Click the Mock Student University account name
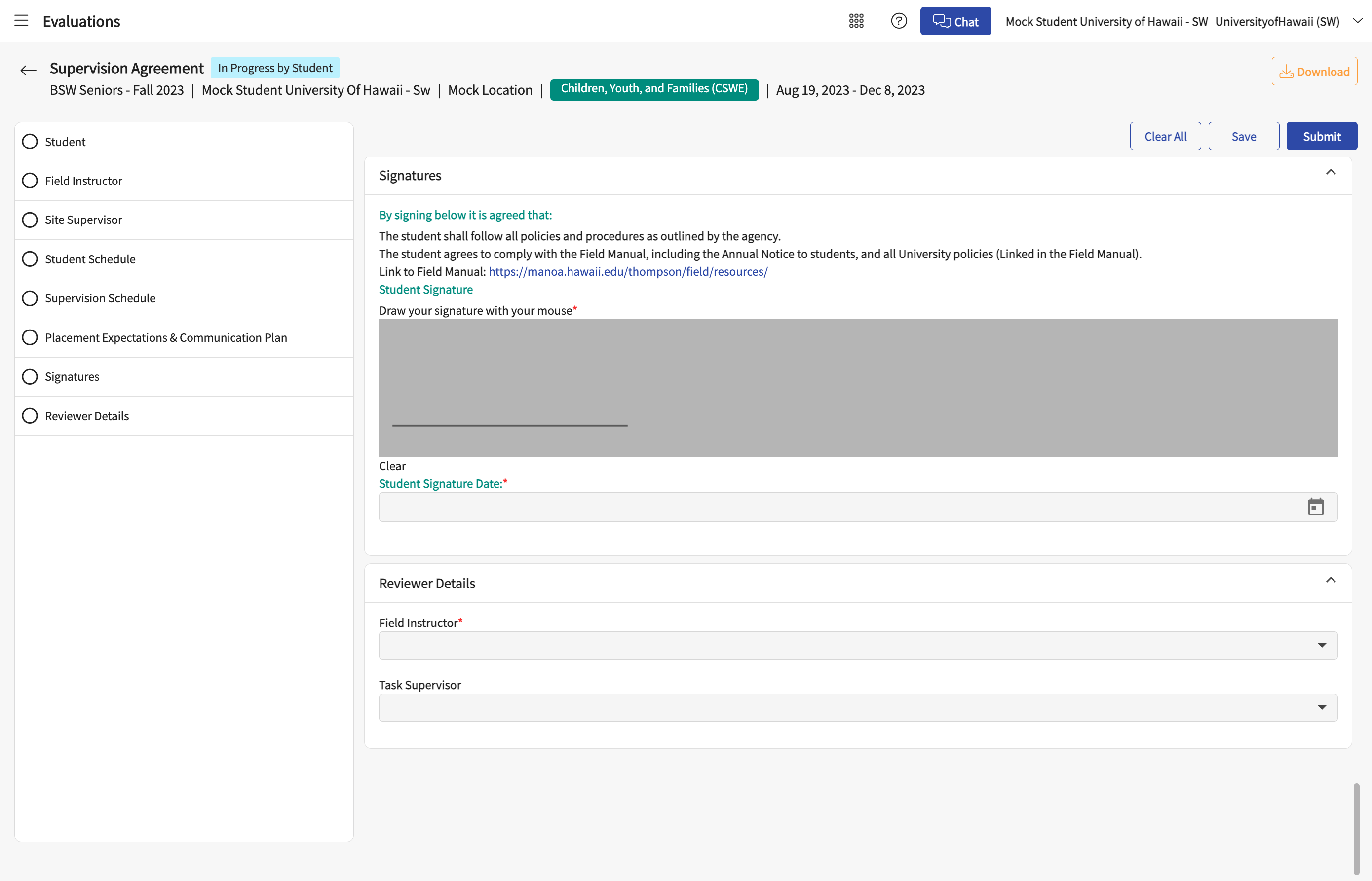 pos(1106,21)
